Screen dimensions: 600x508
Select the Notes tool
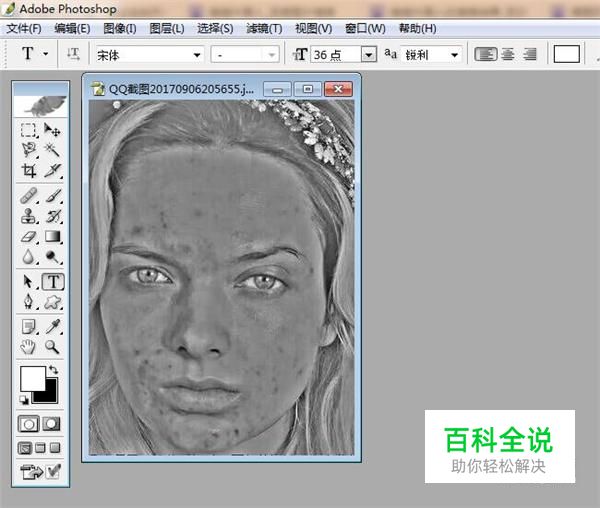28,327
